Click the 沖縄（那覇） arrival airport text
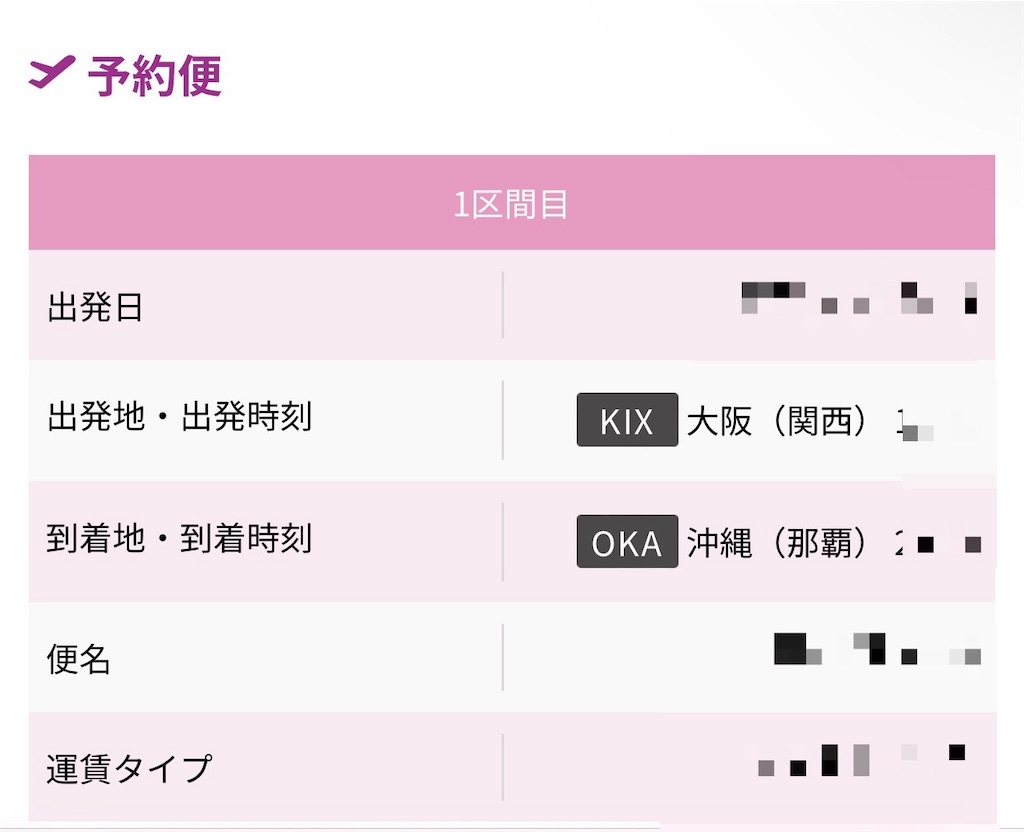This screenshot has width=1024, height=832. pyautogui.click(x=777, y=543)
